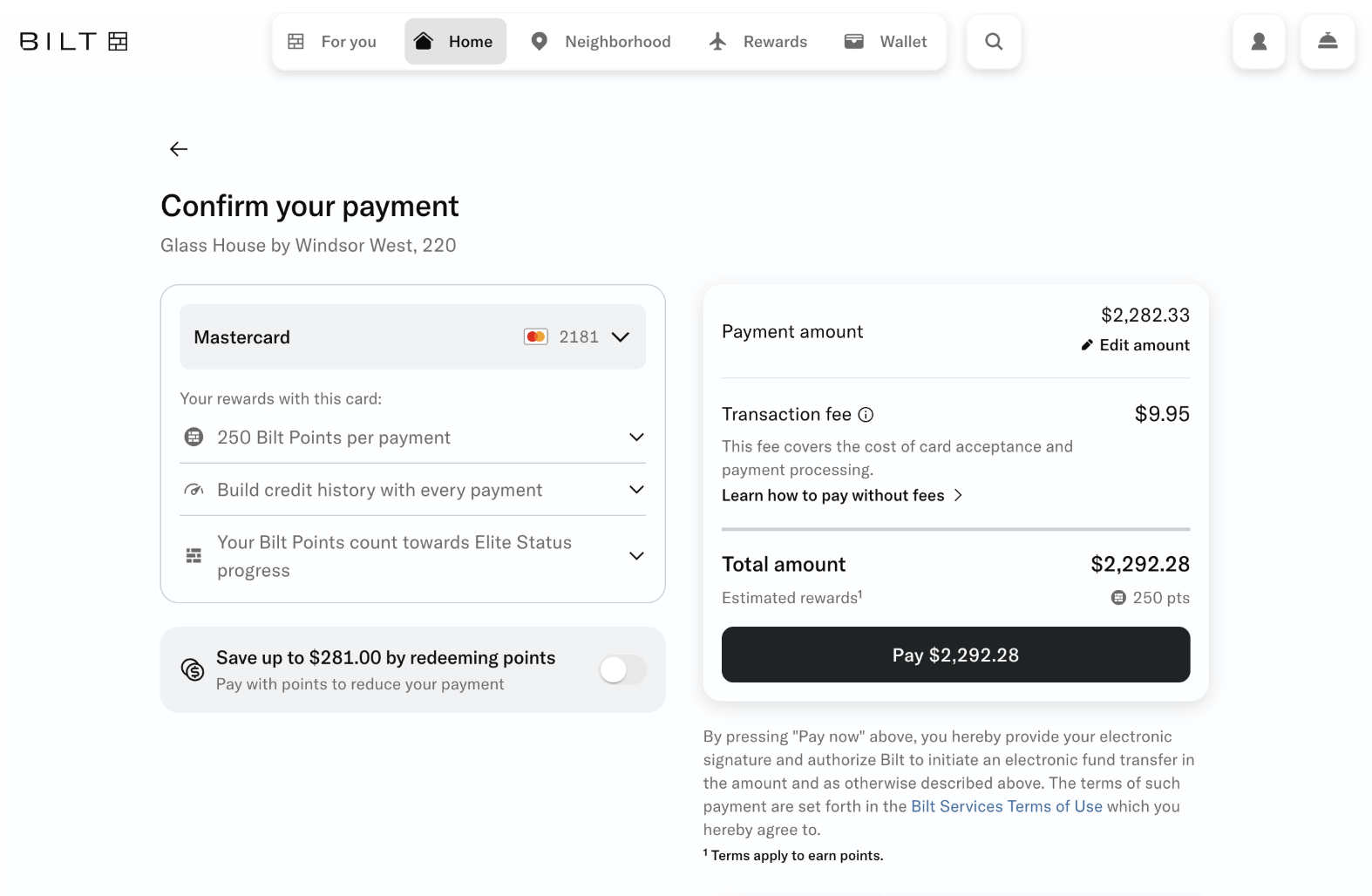The height and width of the screenshot is (896, 1372).
Task: Open the search bar
Action: (993, 41)
